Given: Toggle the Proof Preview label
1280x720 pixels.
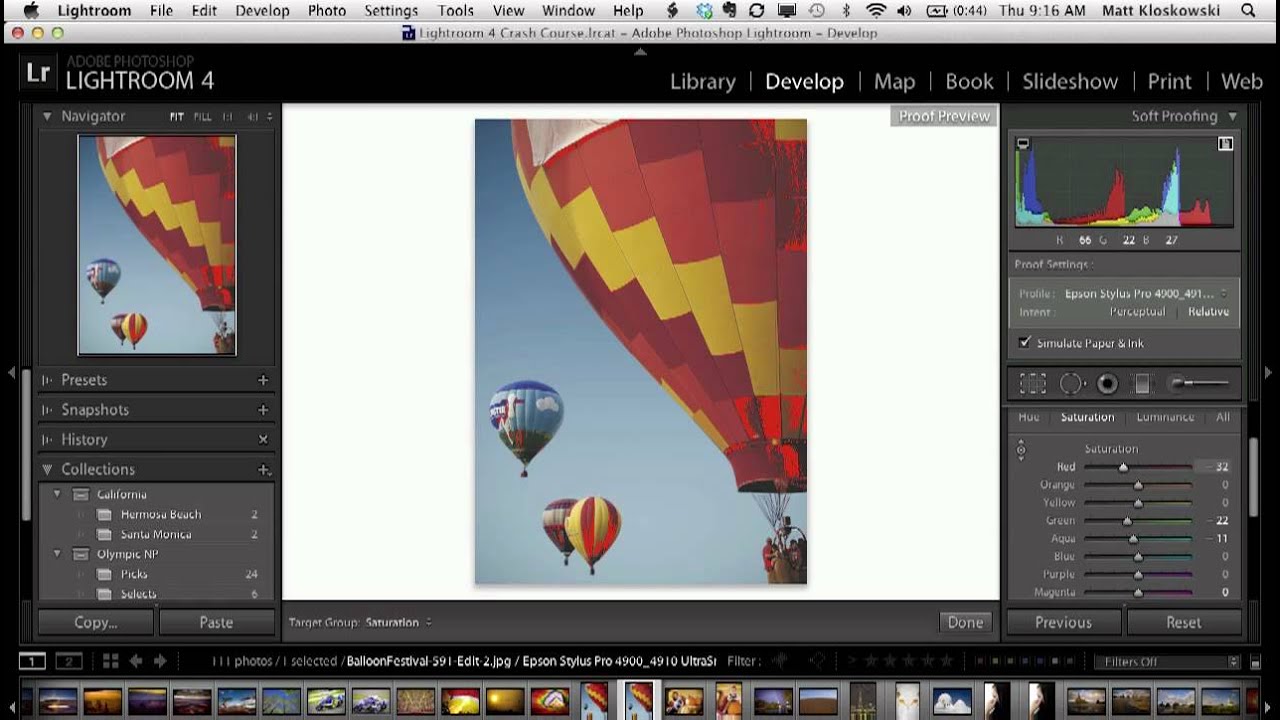Looking at the screenshot, I should (943, 116).
